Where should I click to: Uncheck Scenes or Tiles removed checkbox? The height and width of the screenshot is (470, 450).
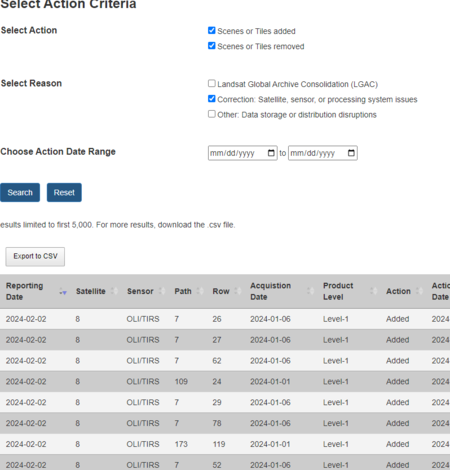[x=212, y=46]
